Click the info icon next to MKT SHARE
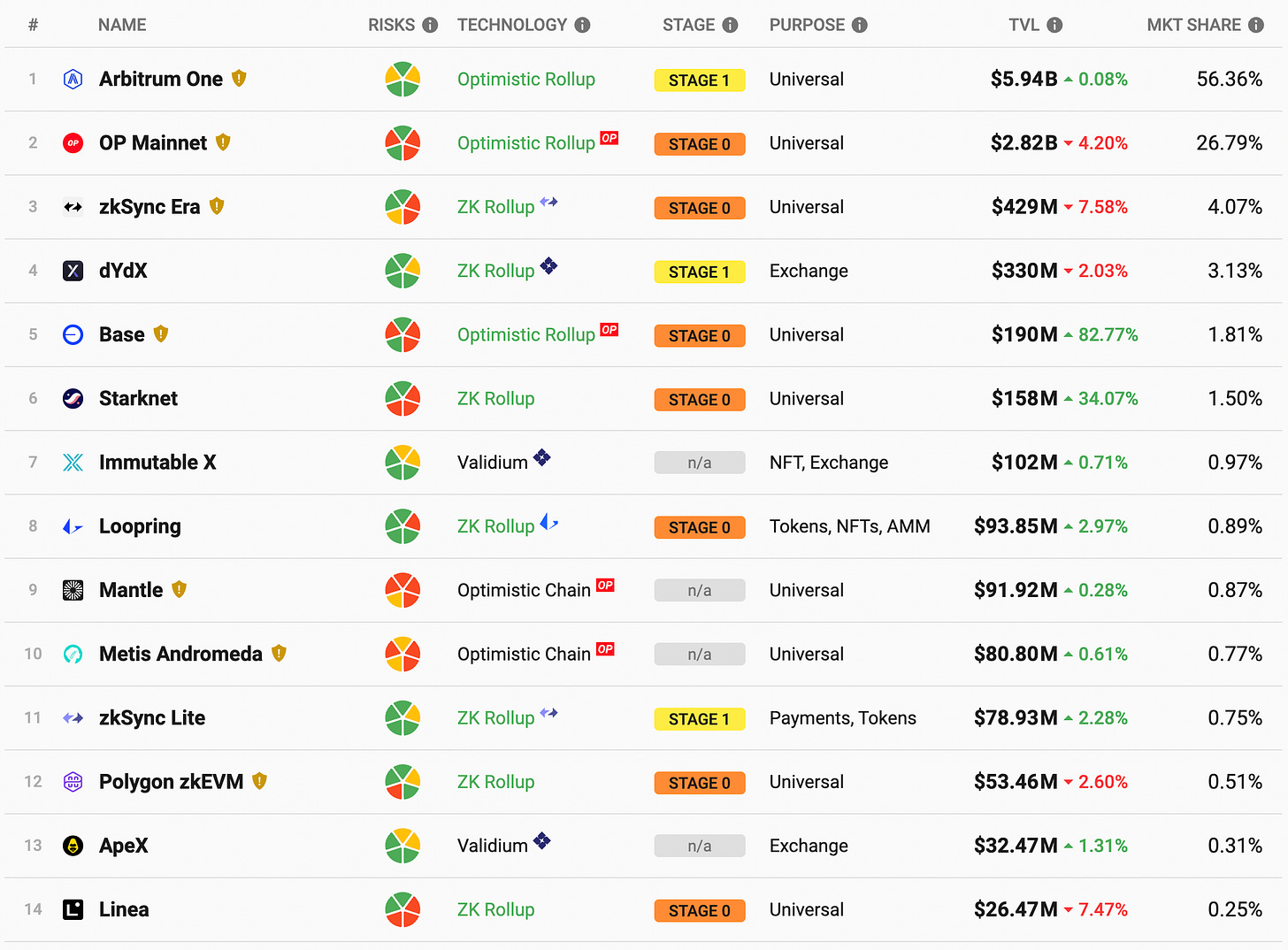Screen dimensions: 1288x950 click(x=1256, y=25)
